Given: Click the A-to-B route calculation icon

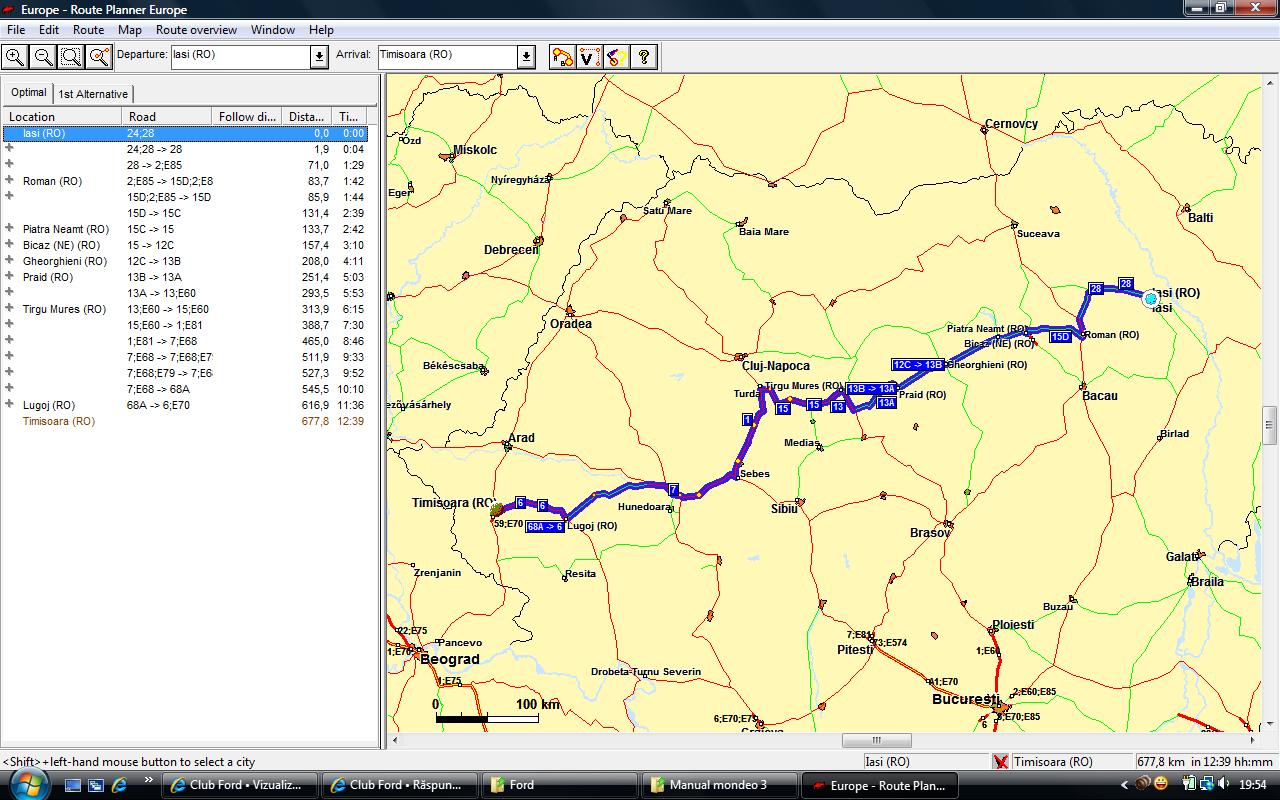Looking at the screenshot, I should tap(563, 57).
